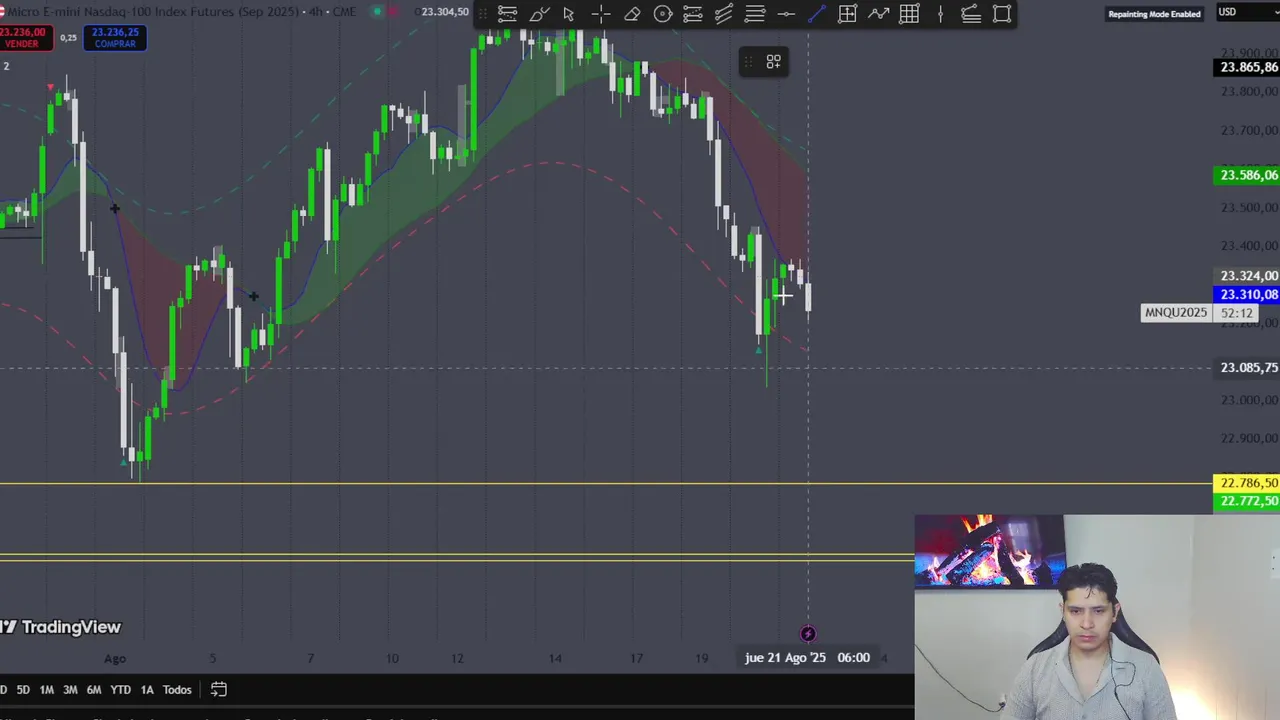Select the Horizontal Line tool

pos(786,14)
